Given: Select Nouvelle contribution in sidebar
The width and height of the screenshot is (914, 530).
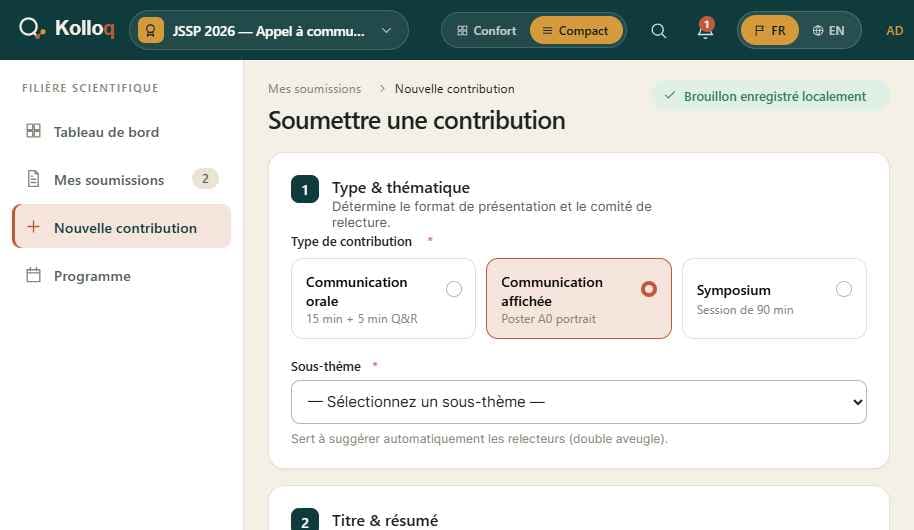Looking at the screenshot, I should coord(121,226).
